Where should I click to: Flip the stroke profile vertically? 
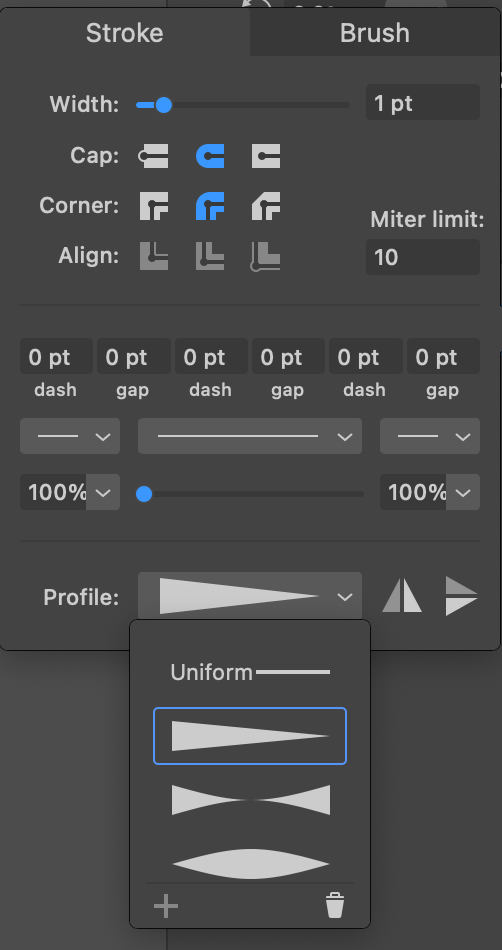coord(461,596)
